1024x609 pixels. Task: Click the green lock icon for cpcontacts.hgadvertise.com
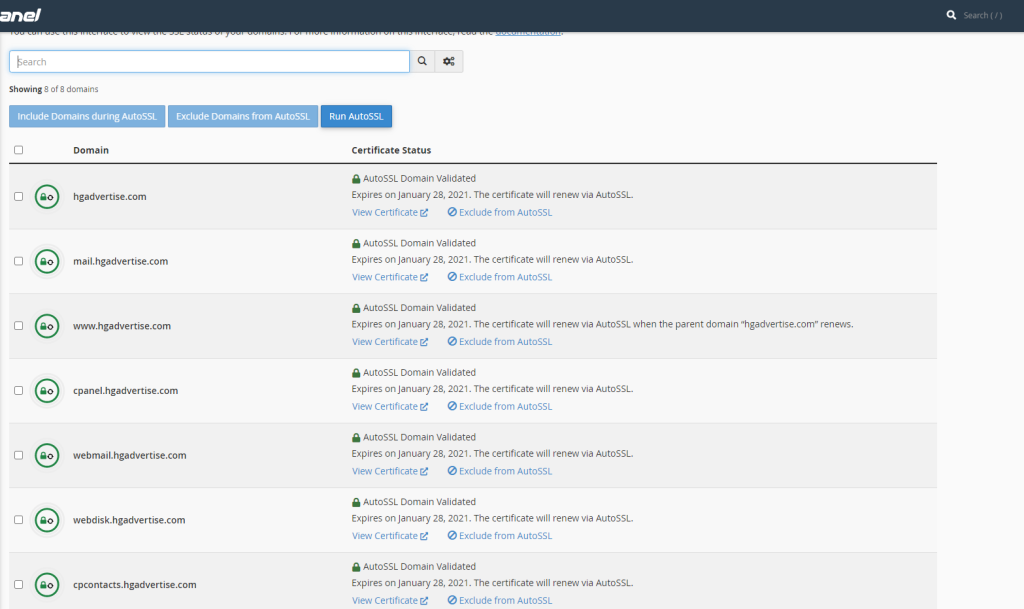click(46, 584)
